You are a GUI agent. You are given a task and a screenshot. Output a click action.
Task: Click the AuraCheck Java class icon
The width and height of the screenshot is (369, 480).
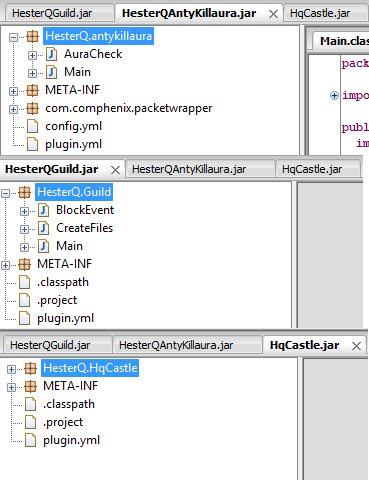tap(51, 54)
